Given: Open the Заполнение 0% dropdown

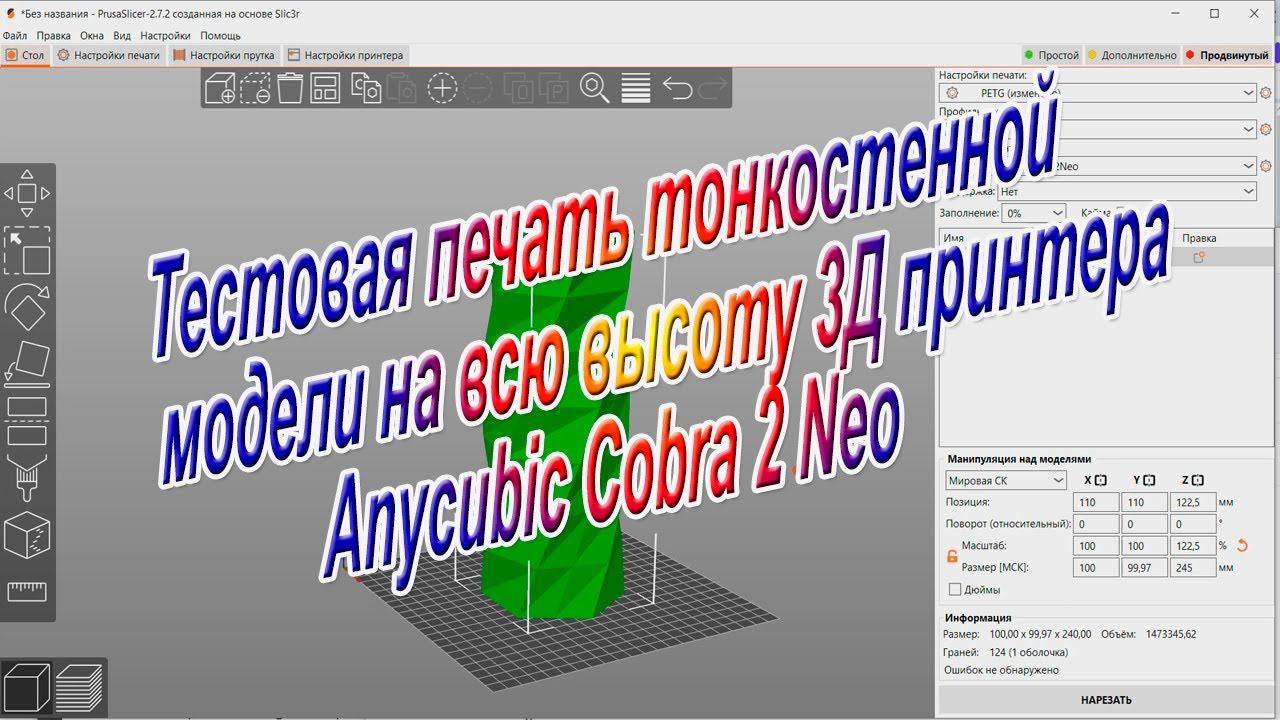Looking at the screenshot, I should [x=1035, y=214].
